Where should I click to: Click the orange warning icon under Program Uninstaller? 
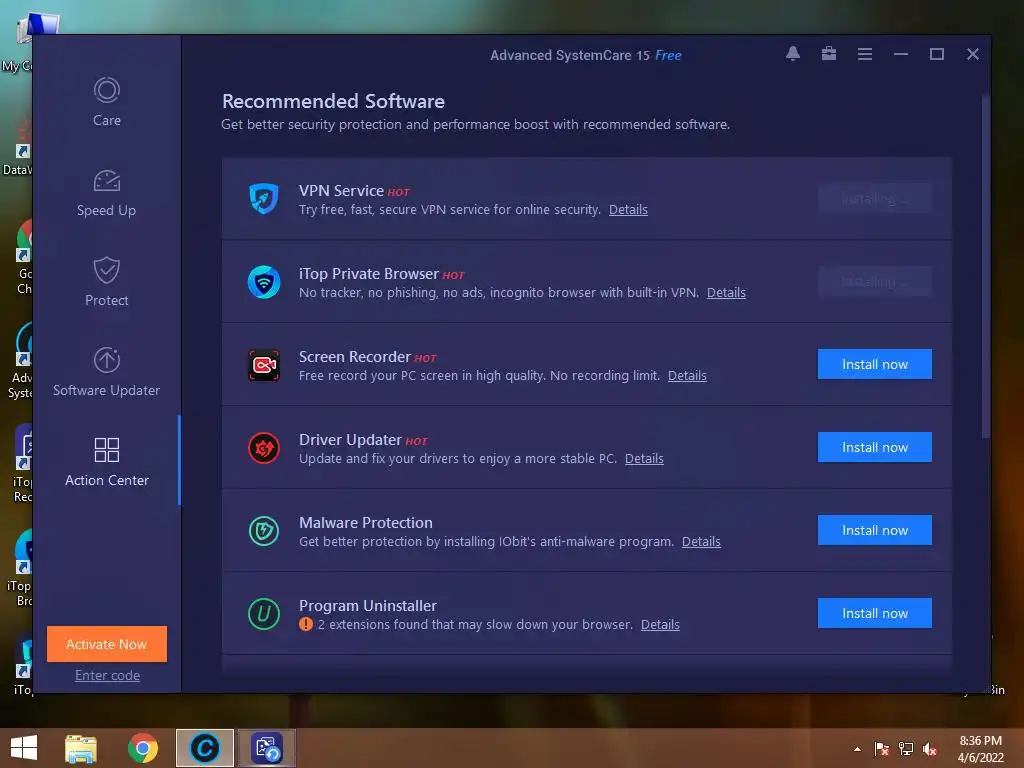point(306,624)
